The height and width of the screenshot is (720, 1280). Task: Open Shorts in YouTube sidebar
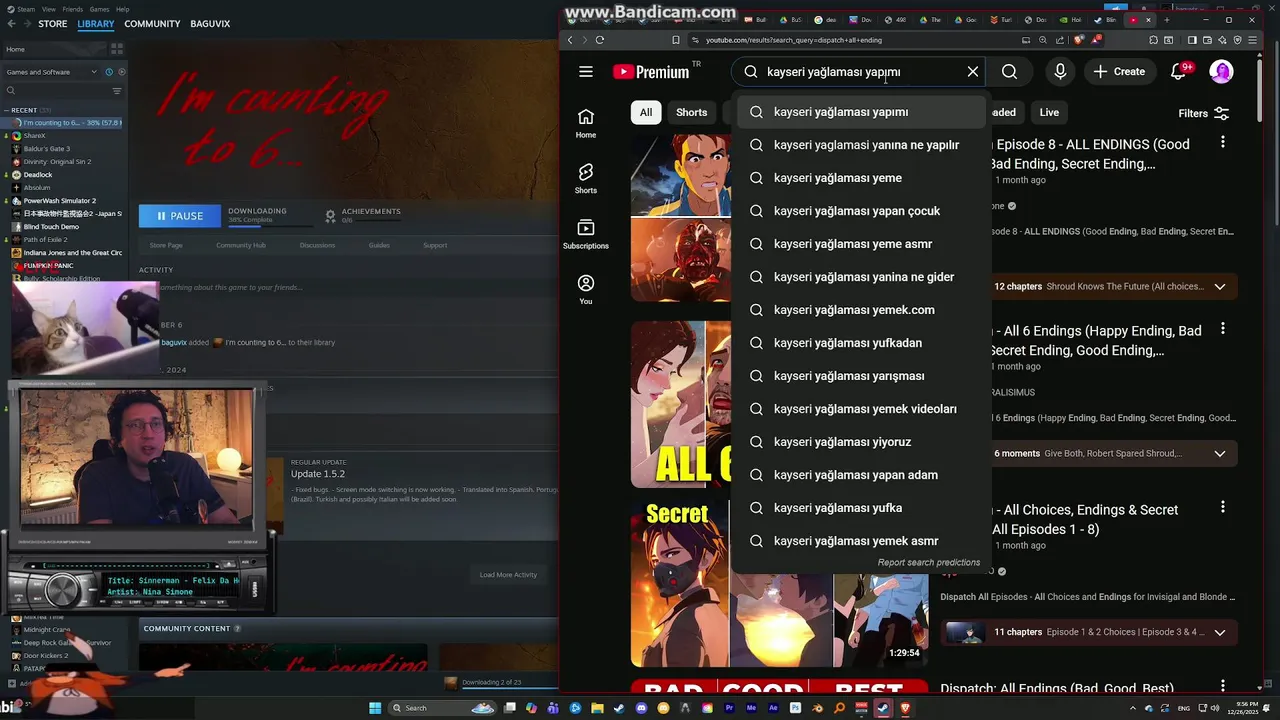tap(586, 179)
